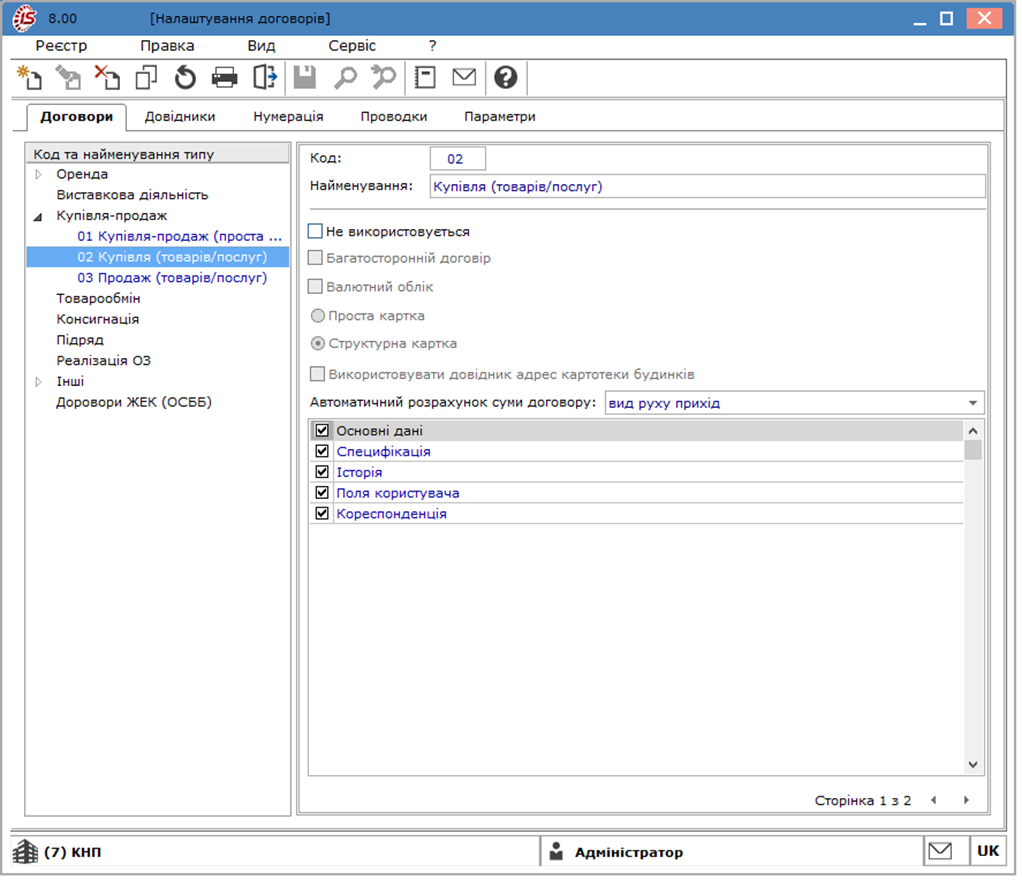Click the user icon beside Адміністратор
This screenshot has width=1022, height=880.
pyautogui.click(x=556, y=851)
